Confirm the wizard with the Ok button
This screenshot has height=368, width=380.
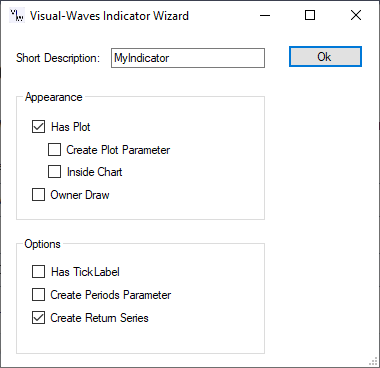point(325,57)
